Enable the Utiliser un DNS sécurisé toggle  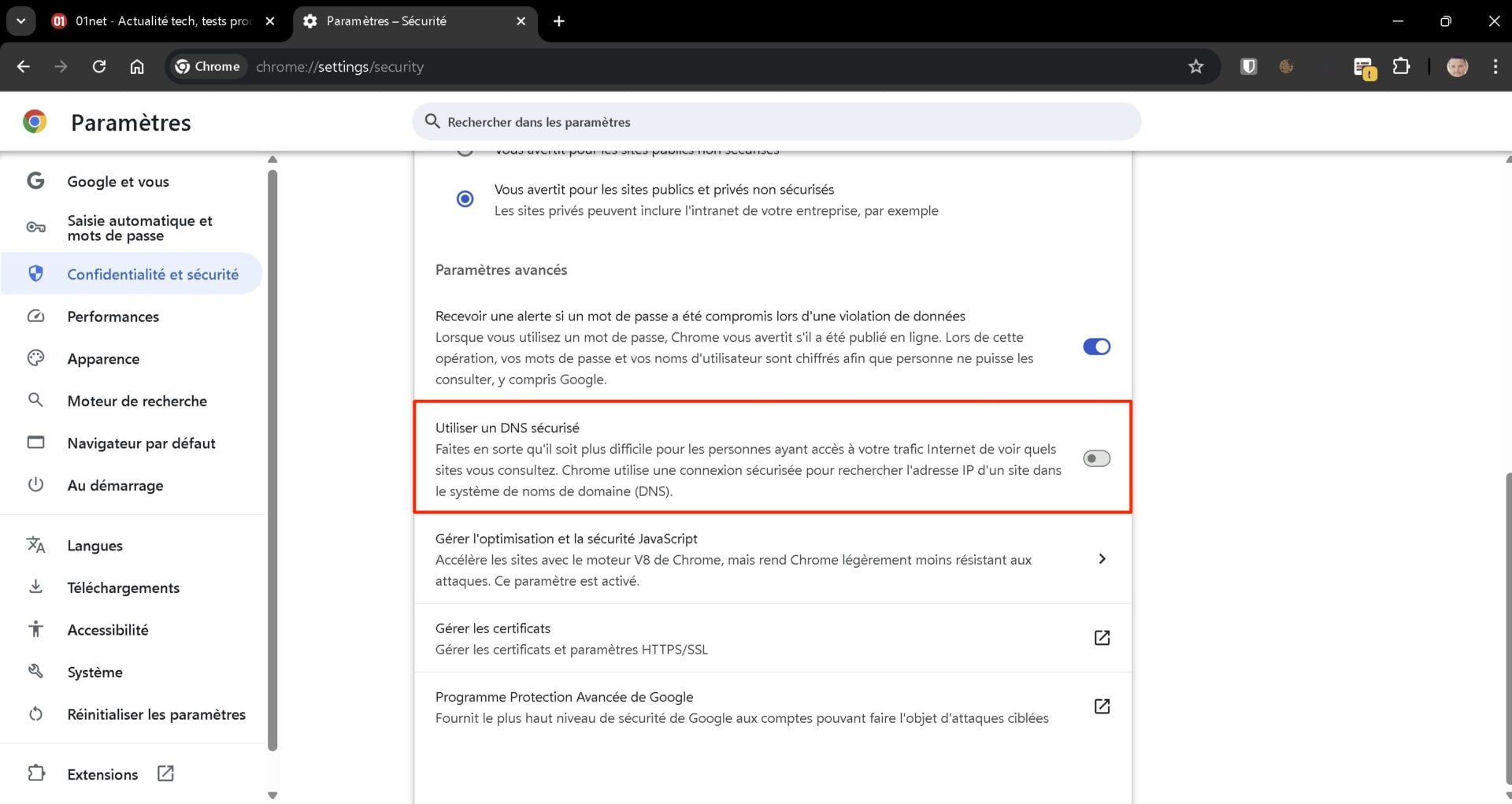click(x=1096, y=458)
